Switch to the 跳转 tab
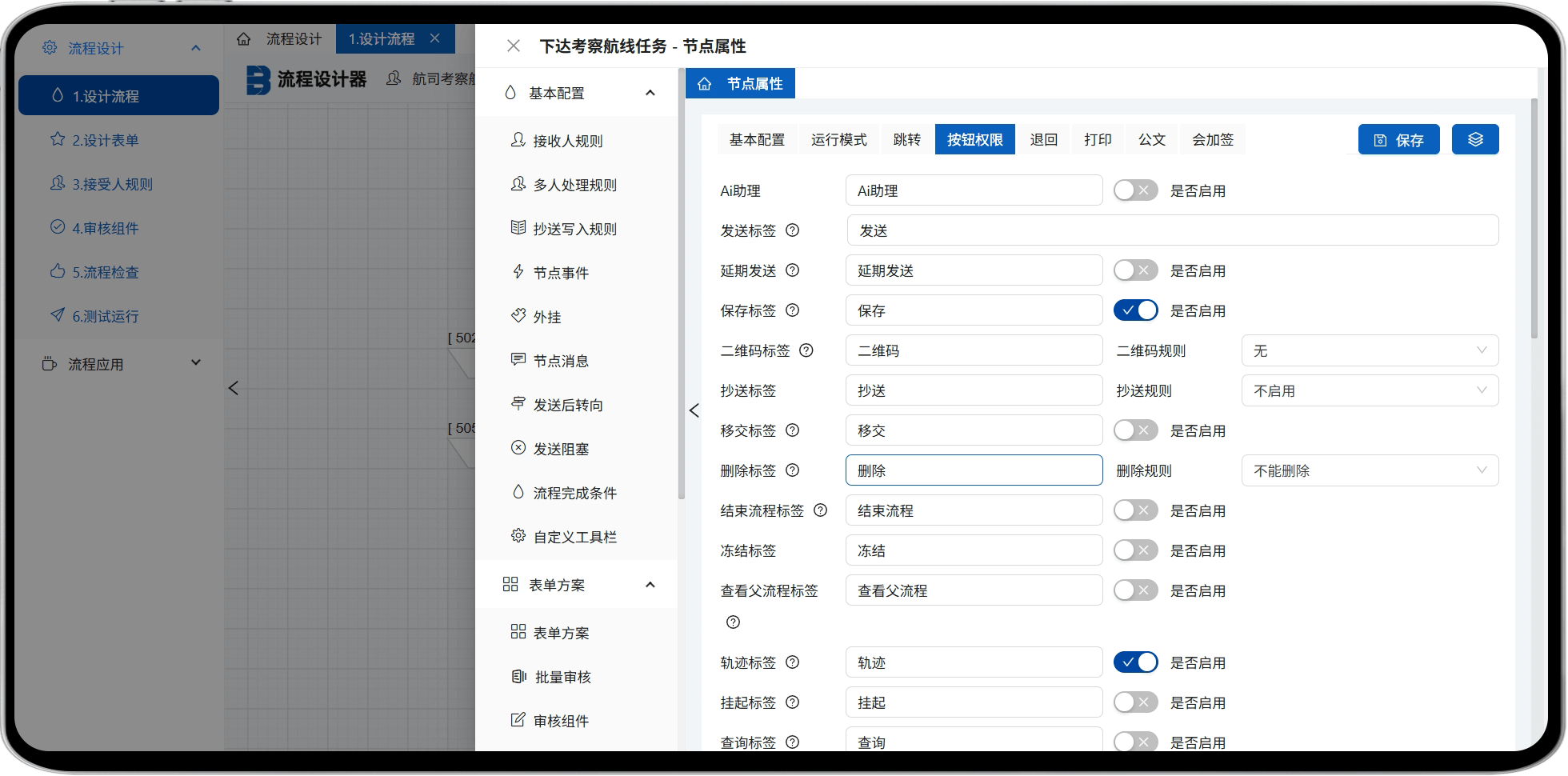This screenshot has height=776, width=1568. pyautogui.click(x=906, y=139)
